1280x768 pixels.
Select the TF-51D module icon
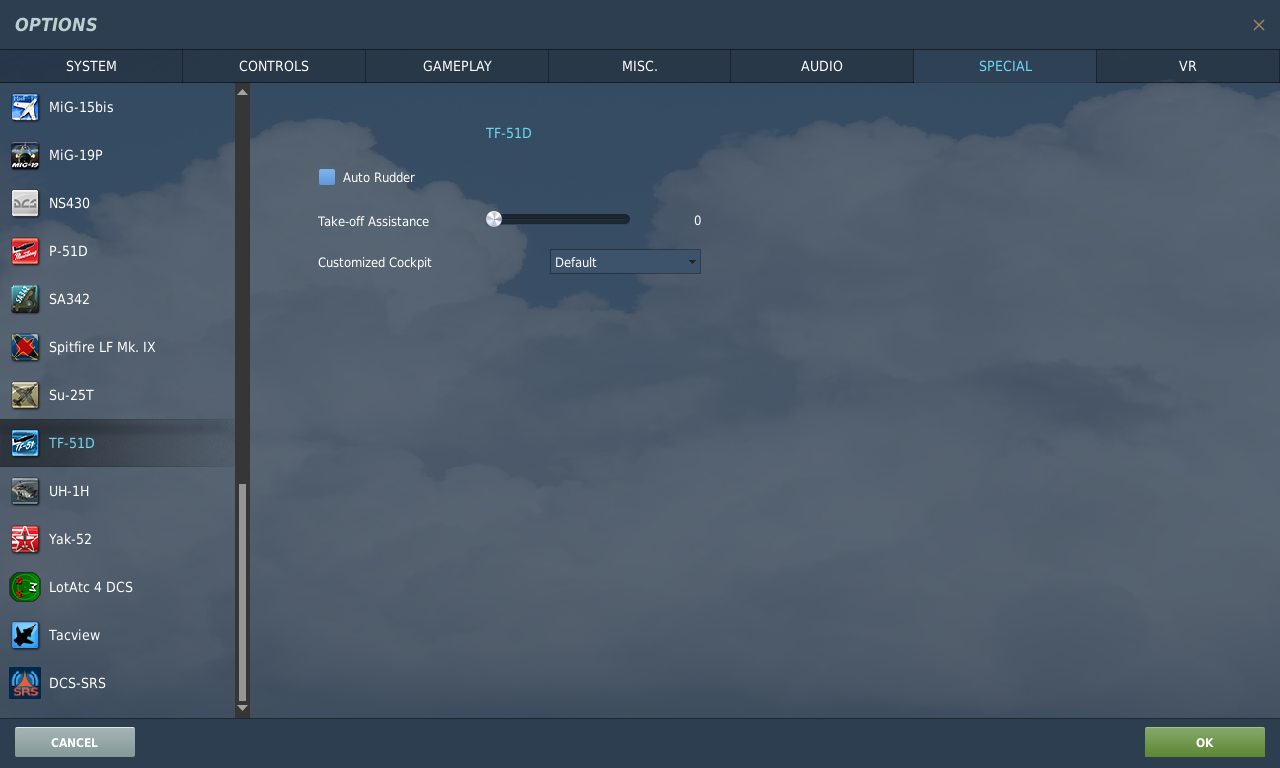25,443
